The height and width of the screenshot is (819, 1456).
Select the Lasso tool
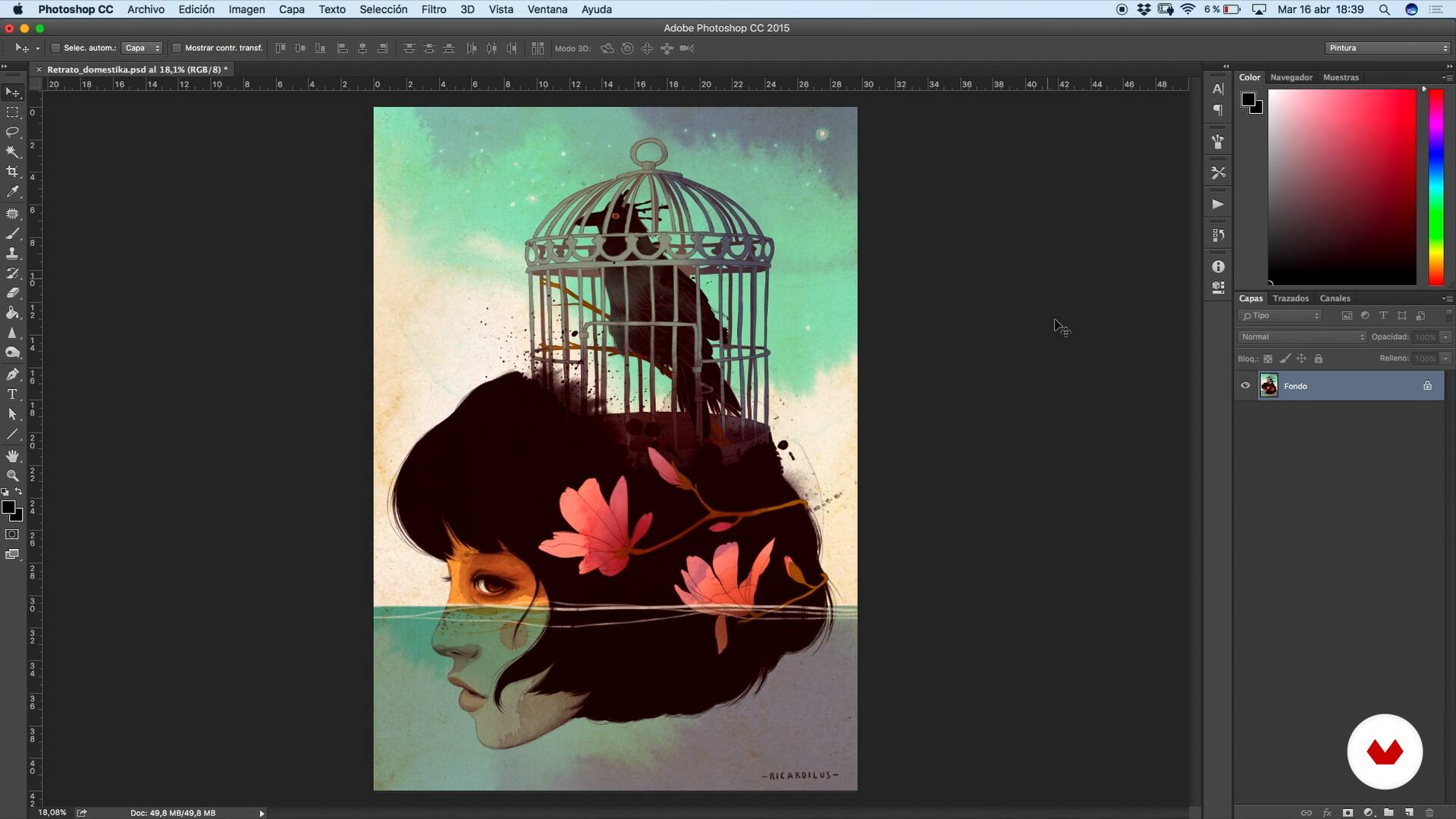[12, 132]
